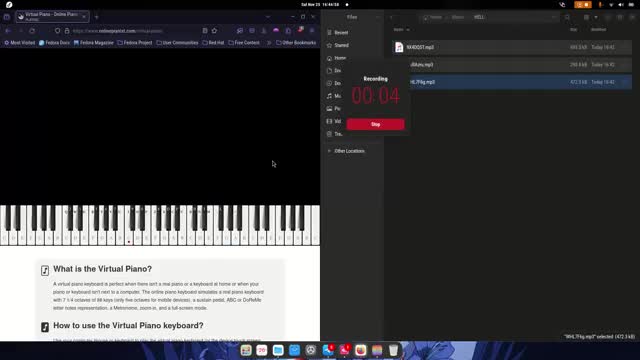The height and width of the screenshot is (360, 640).
Task: Stop the audio recording
Action: click(376, 124)
